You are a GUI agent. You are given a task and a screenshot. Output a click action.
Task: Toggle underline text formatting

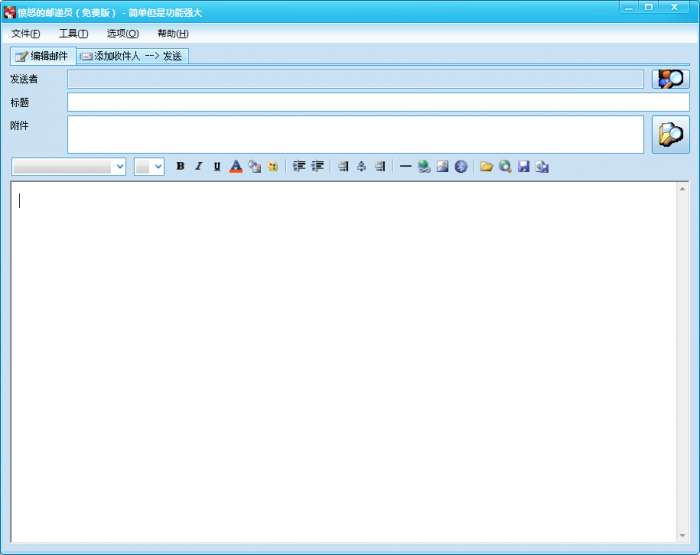[x=217, y=167]
